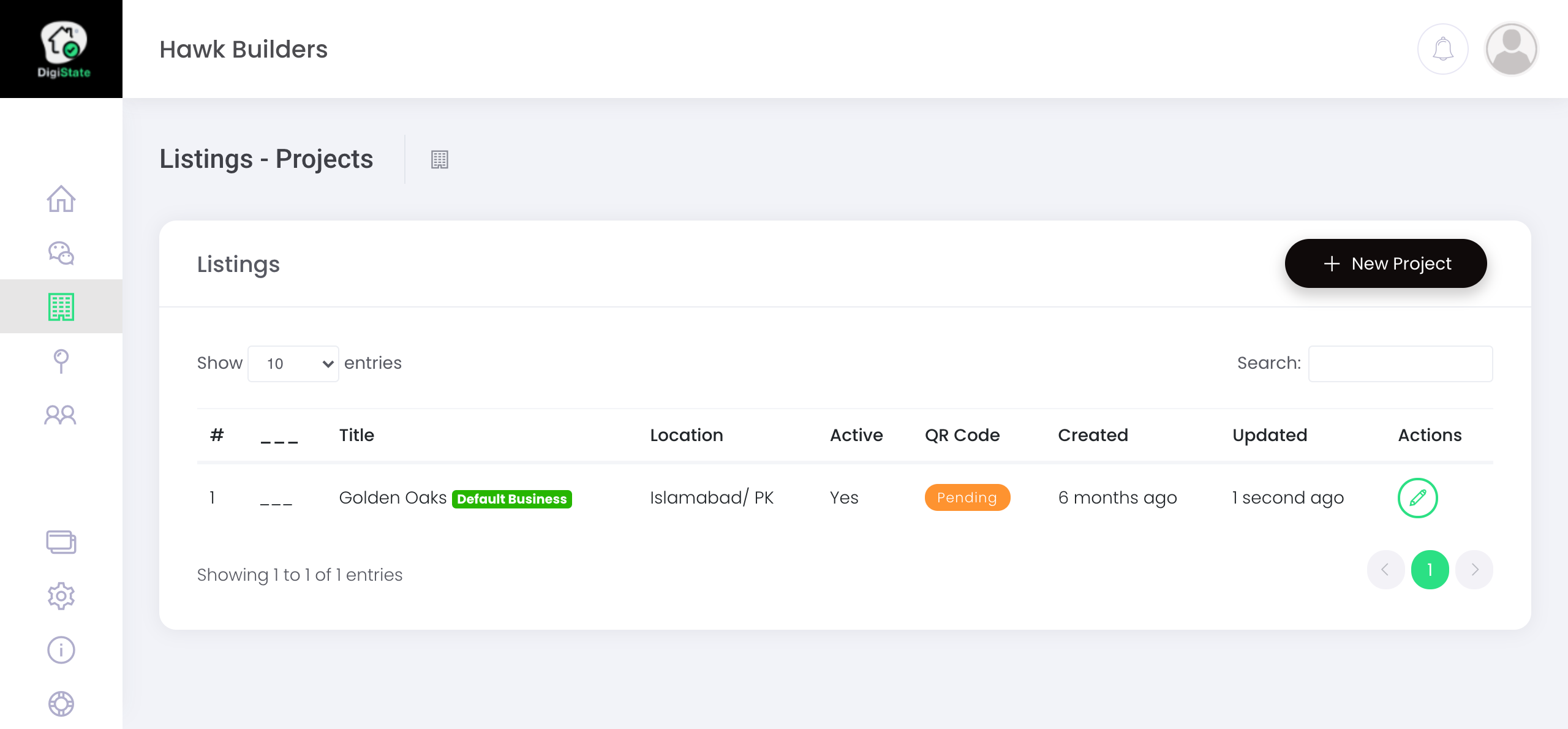Expand the Show entries dropdown
This screenshot has width=1568, height=729.
point(293,364)
